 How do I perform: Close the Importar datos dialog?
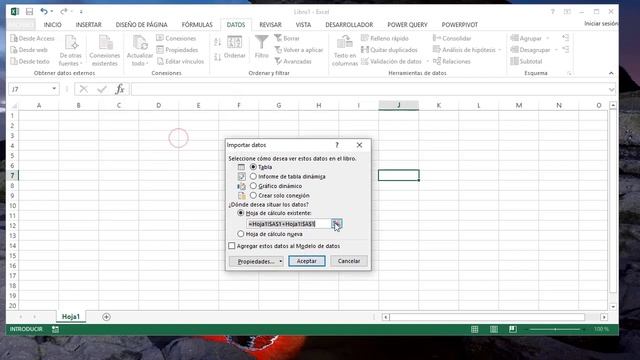pos(359,145)
